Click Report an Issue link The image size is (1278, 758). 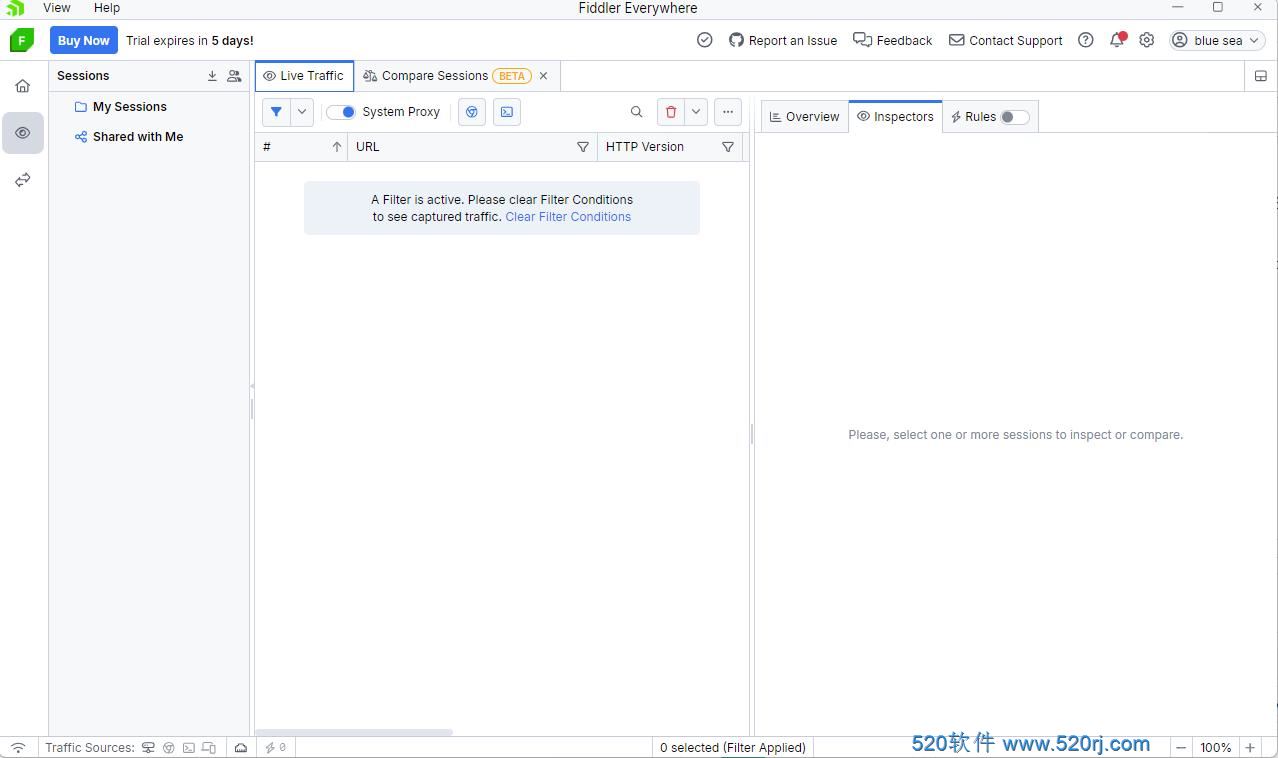783,40
